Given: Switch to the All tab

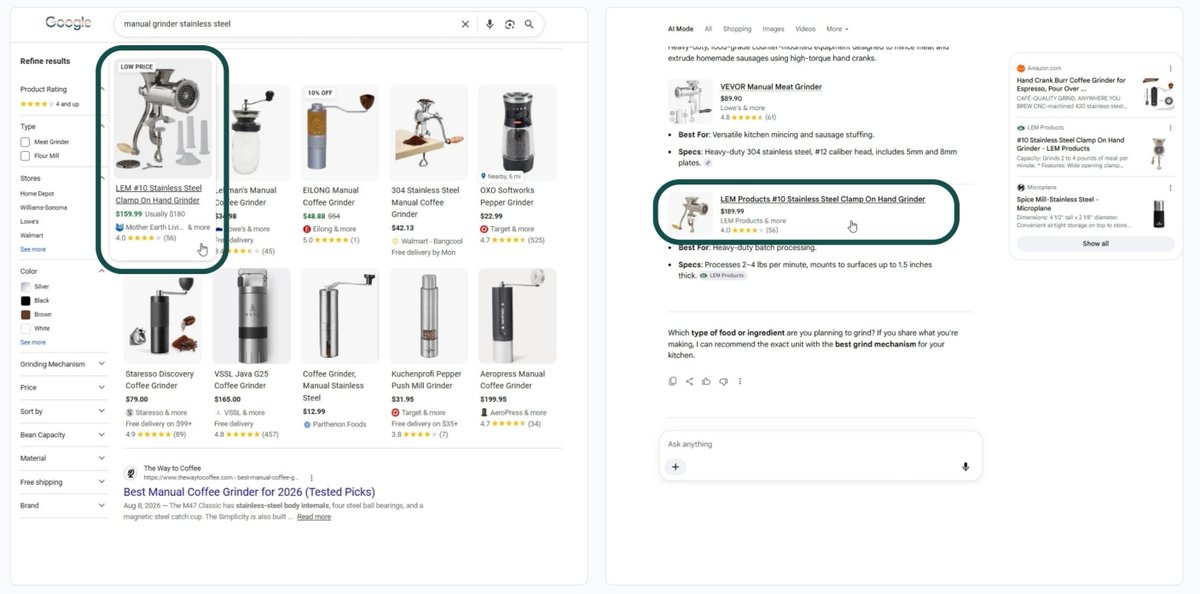Looking at the screenshot, I should coord(708,29).
